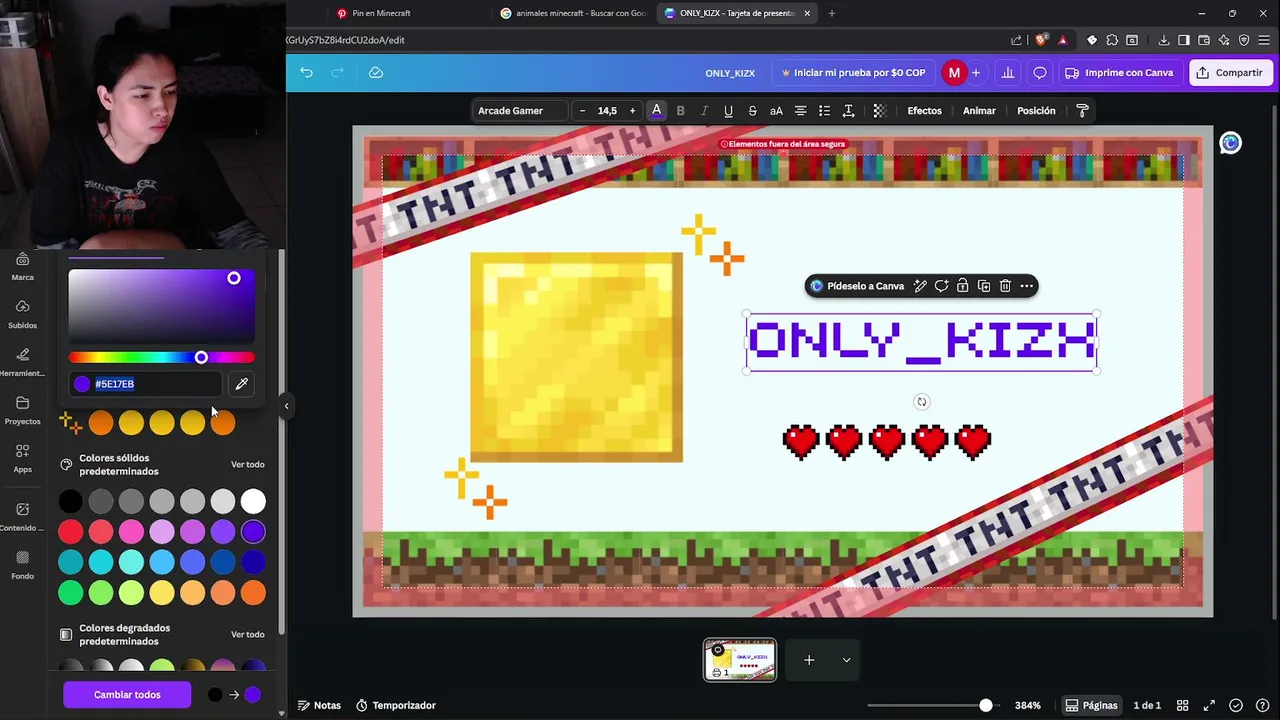Toggle strikethrough formatting

pos(752,111)
